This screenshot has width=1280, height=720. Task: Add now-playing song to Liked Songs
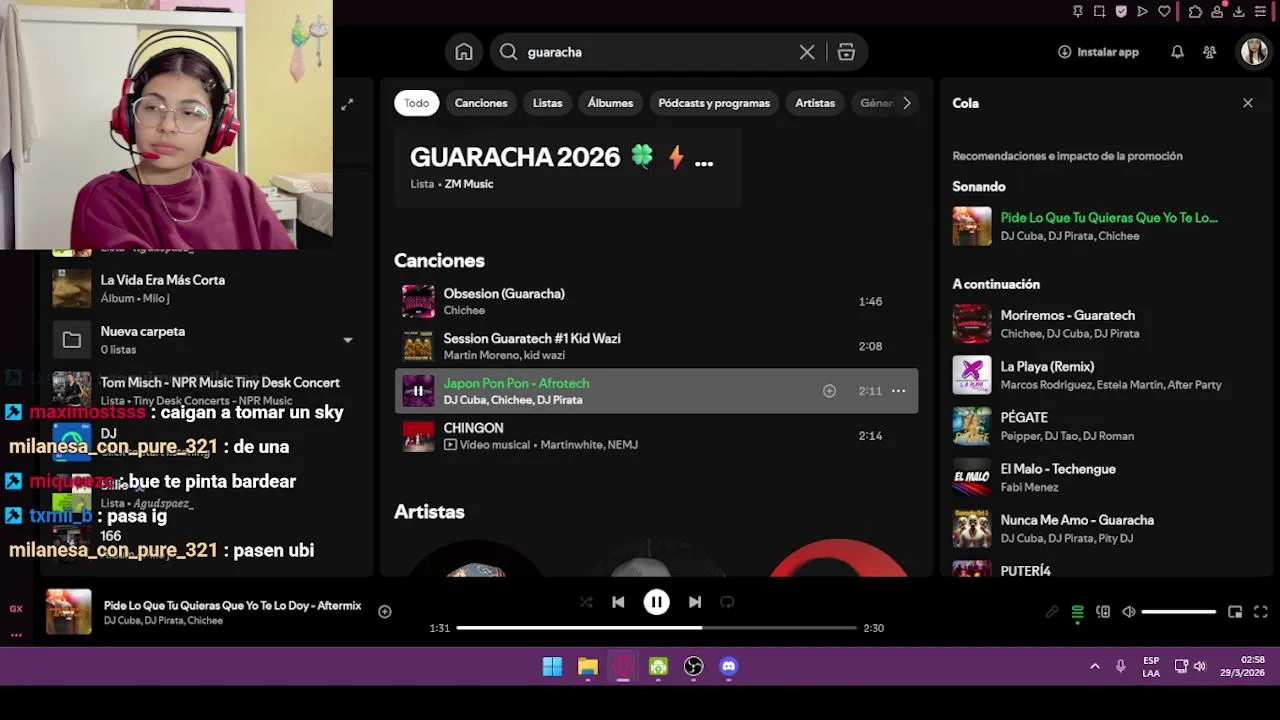[x=385, y=611]
